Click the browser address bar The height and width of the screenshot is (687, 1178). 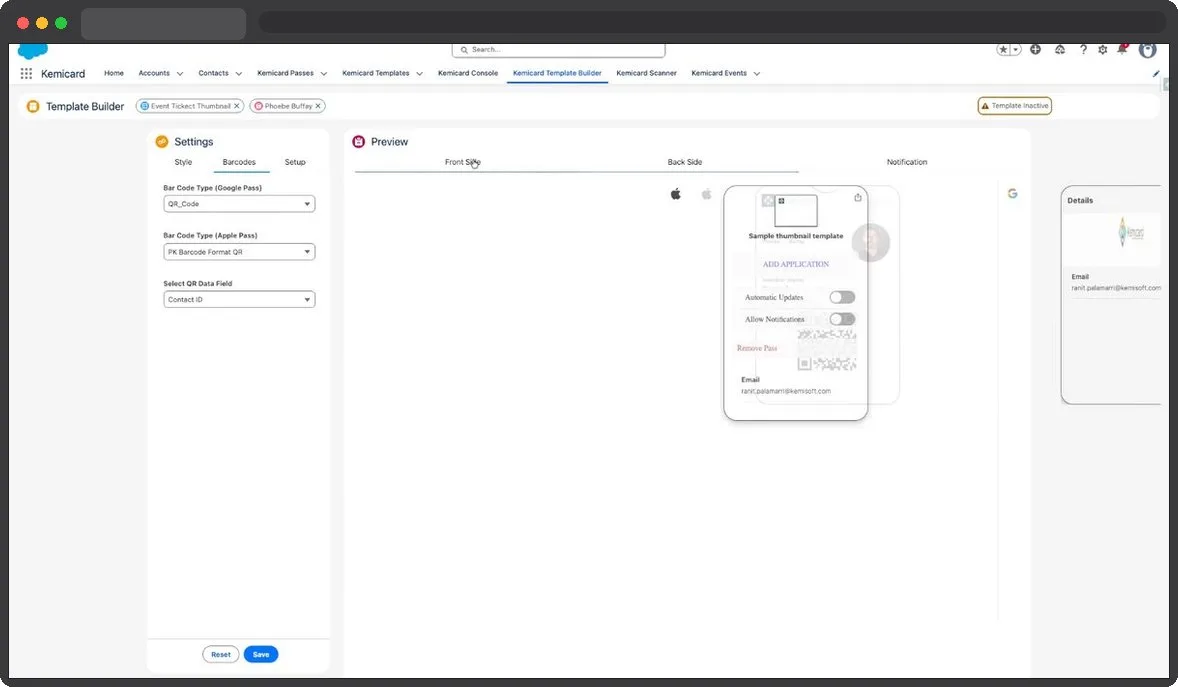click(x=710, y=23)
